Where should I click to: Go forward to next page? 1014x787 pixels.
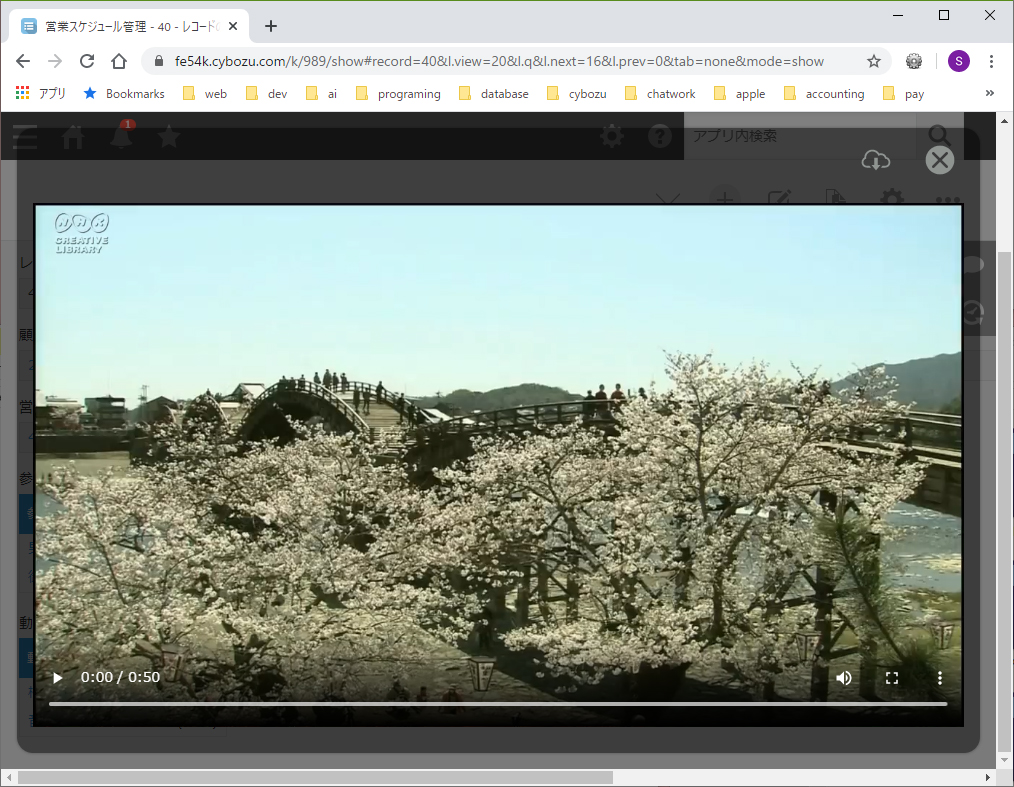pos(55,61)
